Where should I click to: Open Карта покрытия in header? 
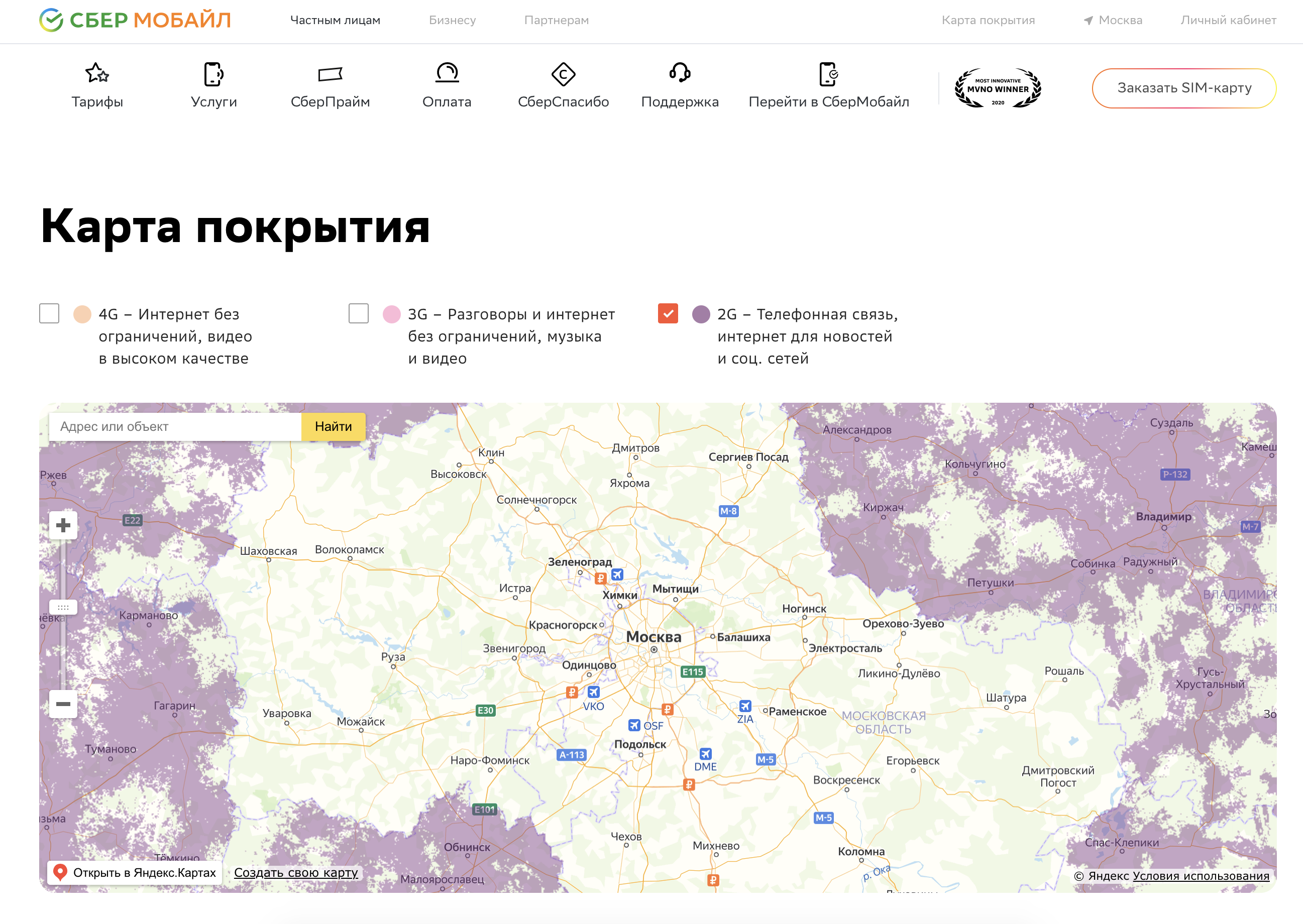pos(989,21)
